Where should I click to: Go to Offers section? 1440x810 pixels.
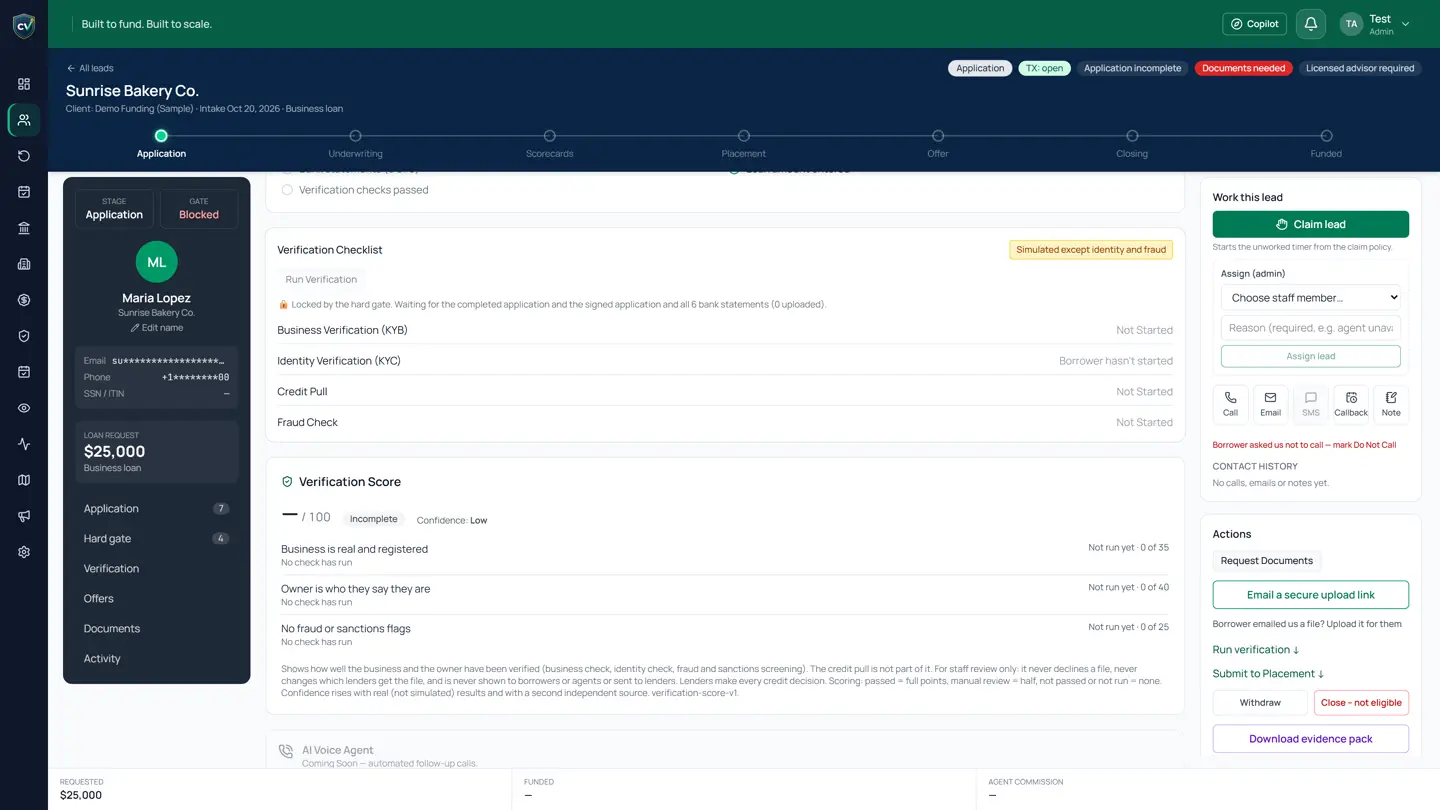pos(156,599)
